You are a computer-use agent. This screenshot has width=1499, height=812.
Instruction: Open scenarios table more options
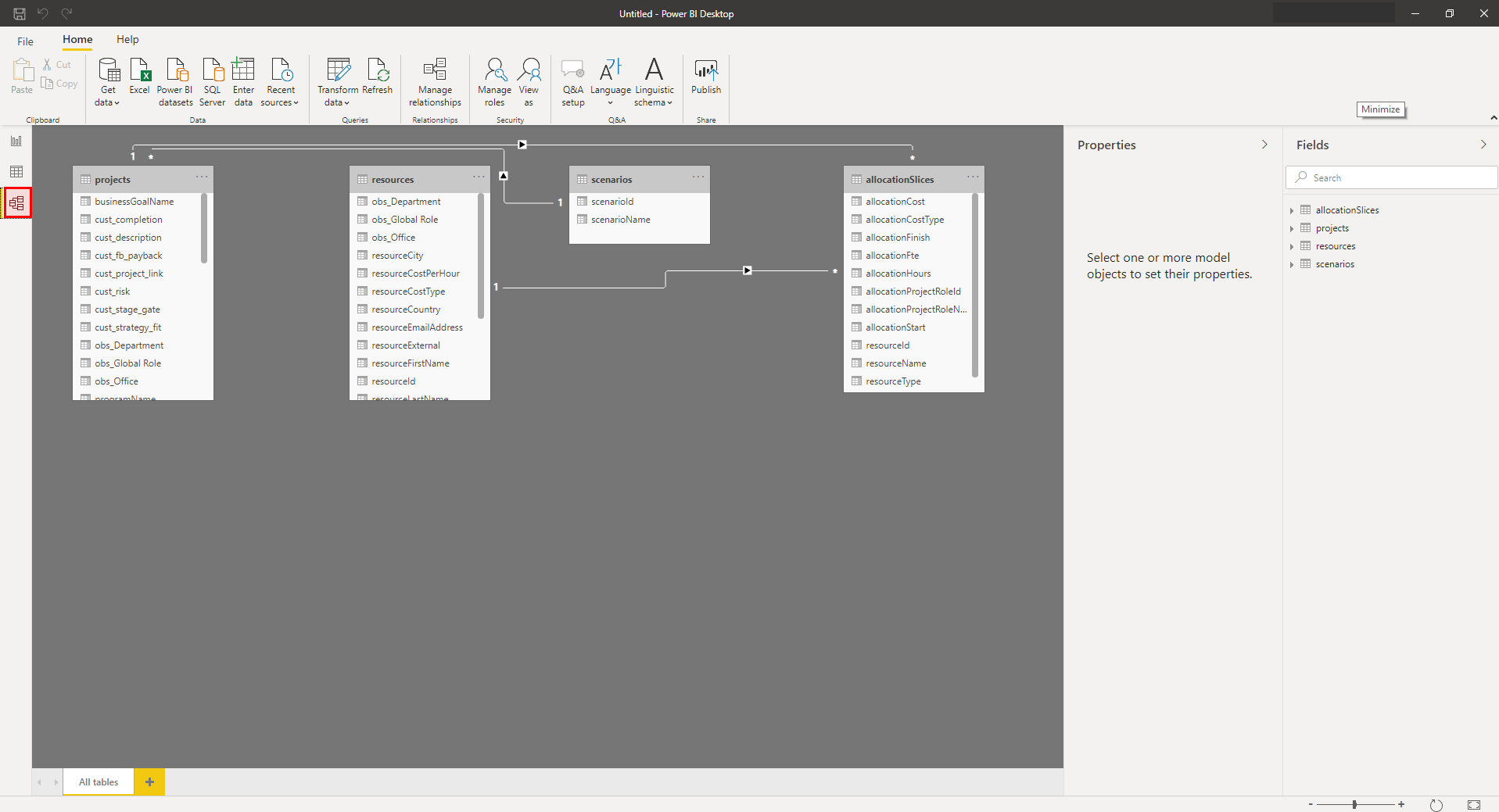698,177
